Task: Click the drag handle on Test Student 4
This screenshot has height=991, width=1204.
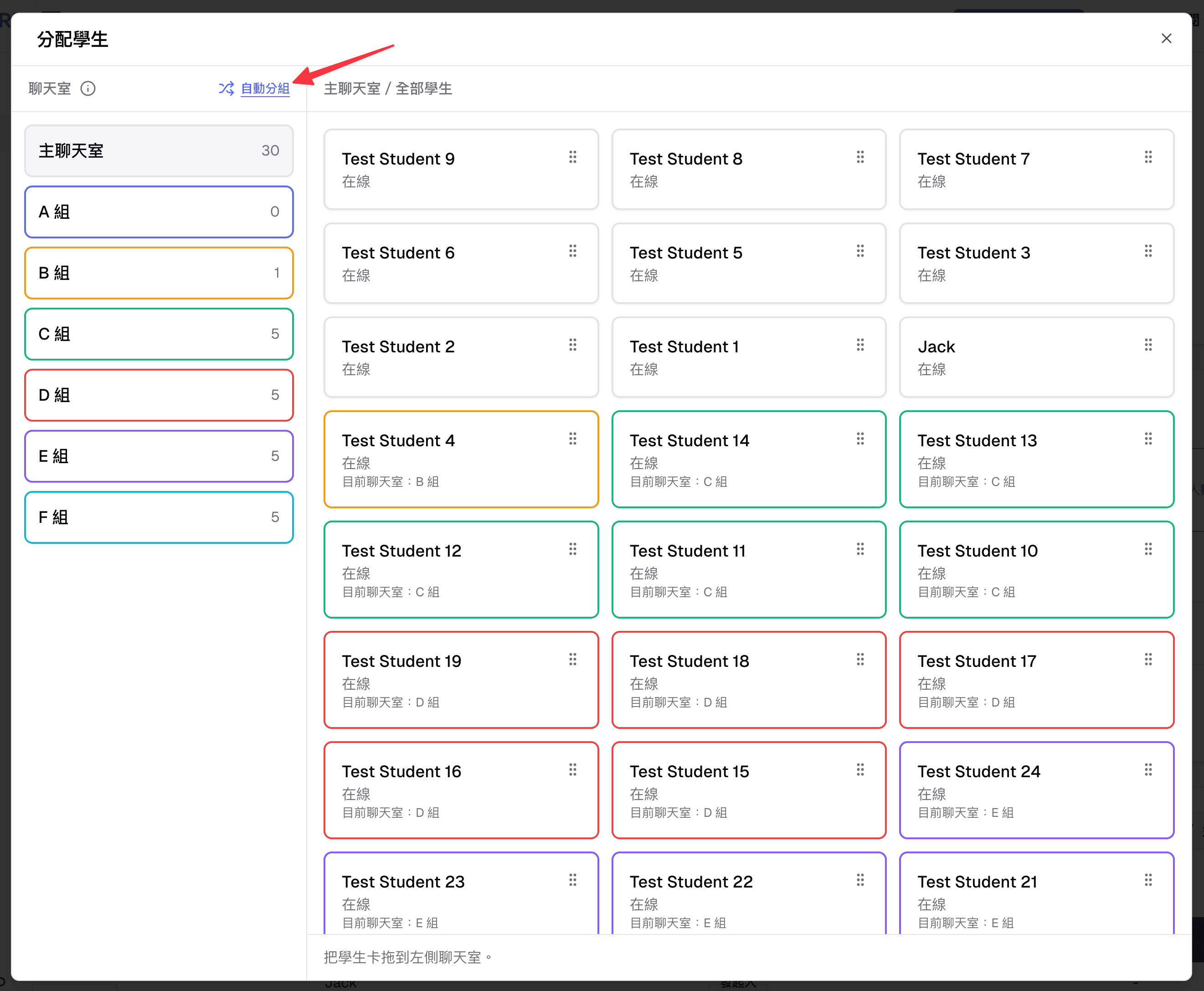Action: 572,439
